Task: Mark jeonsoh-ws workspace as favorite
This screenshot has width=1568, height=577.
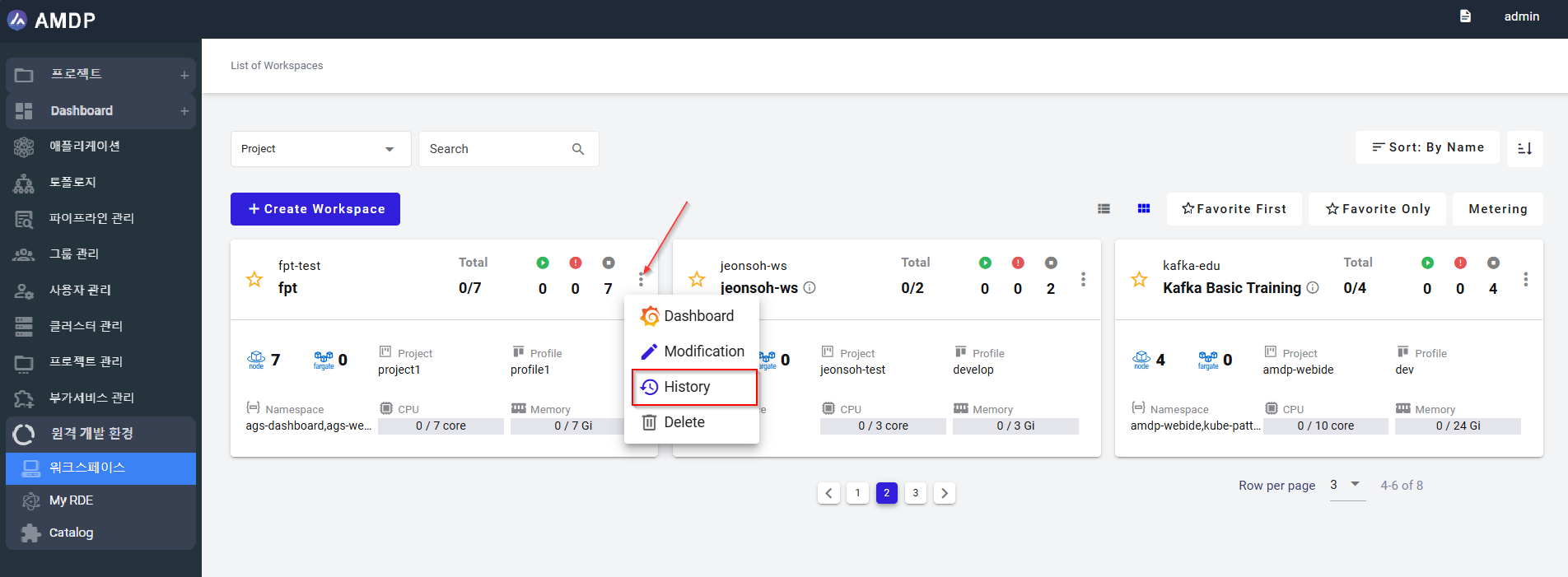Action: pos(697,280)
